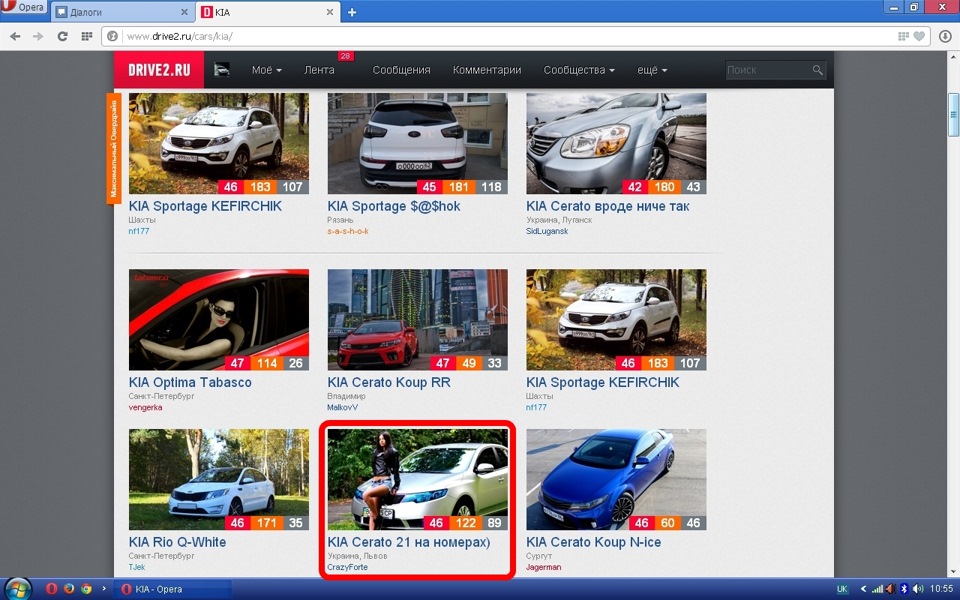This screenshot has height=600, width=960.
Task: Open the KIA Cerato Koup RR thumbnail
Action: coord(418,320)
